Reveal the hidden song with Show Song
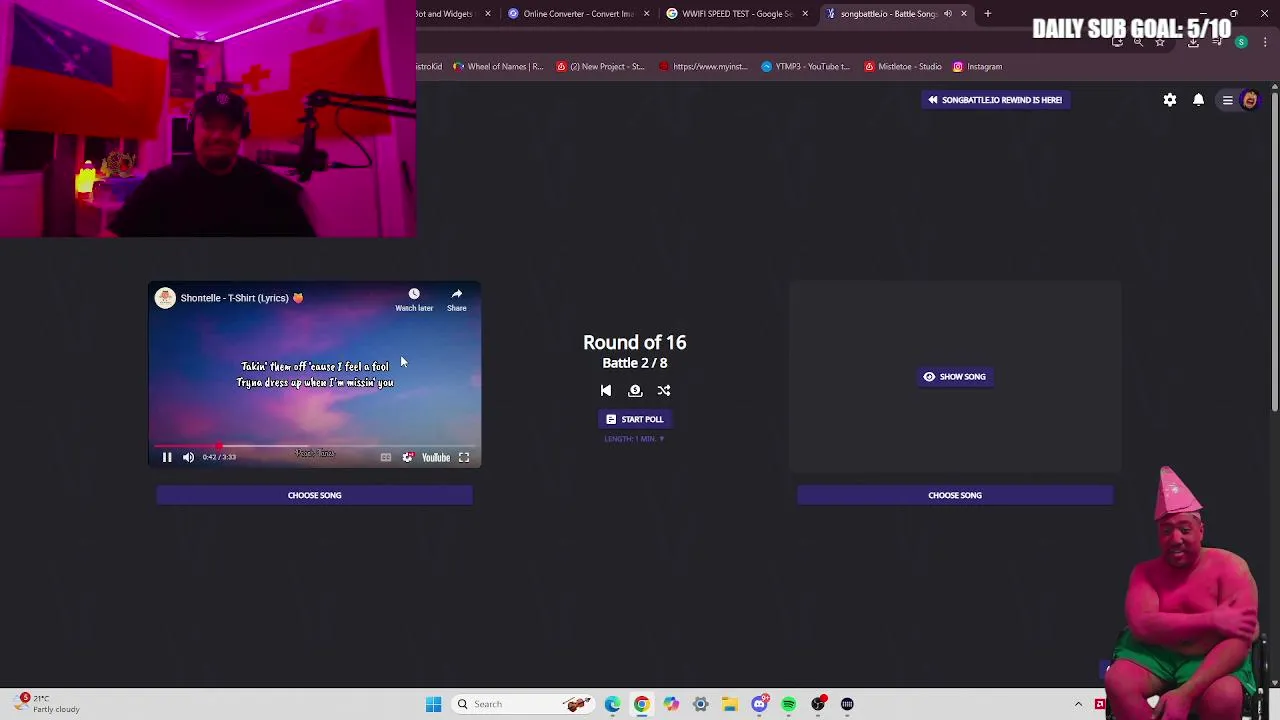This screenshot has width=1280, height=720. coord(955,377)
